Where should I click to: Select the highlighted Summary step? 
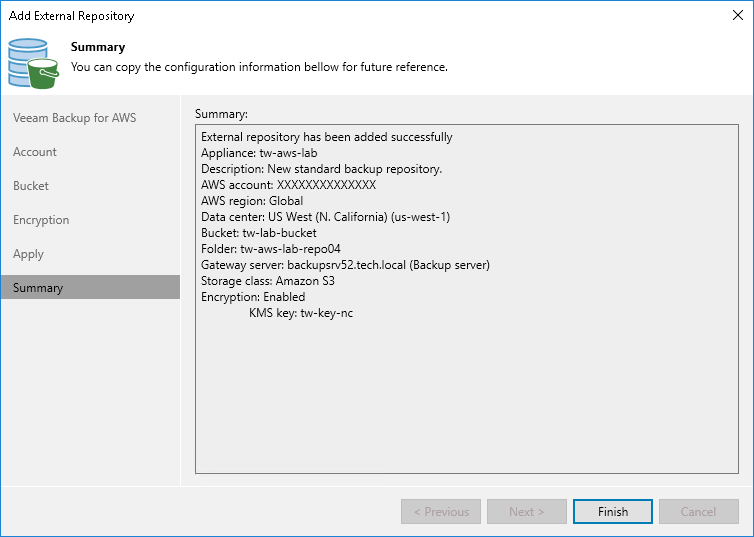tap(90, 287)
